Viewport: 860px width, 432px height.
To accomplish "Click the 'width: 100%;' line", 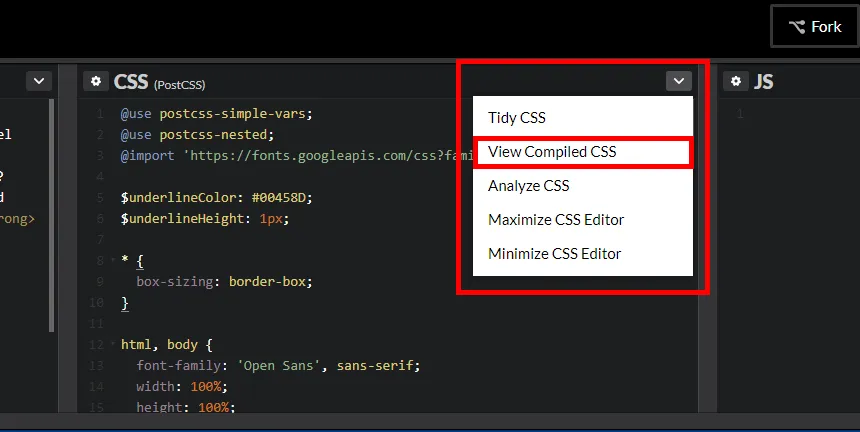I will 182,386.
